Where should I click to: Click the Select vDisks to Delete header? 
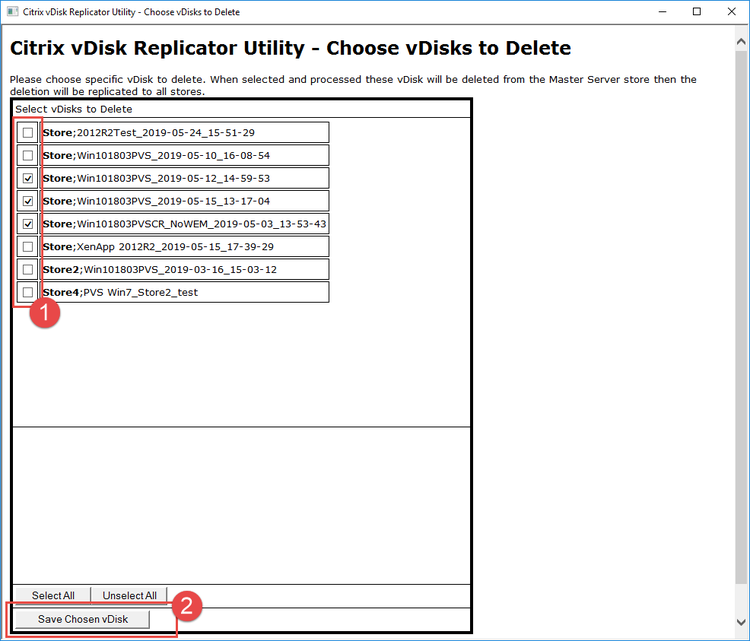[x=74, y=109]
